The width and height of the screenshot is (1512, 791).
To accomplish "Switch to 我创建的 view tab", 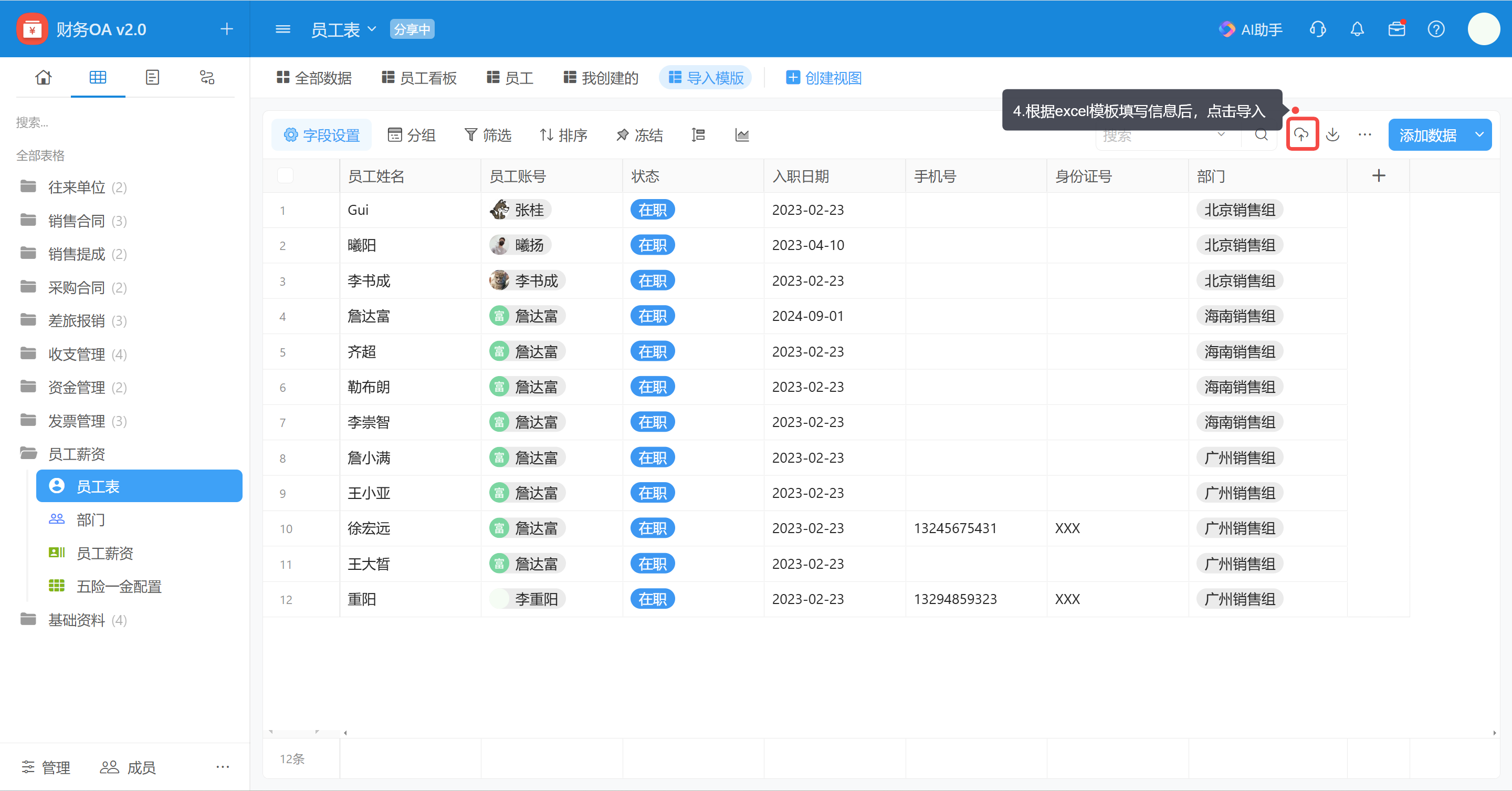I will click(601, 78).
